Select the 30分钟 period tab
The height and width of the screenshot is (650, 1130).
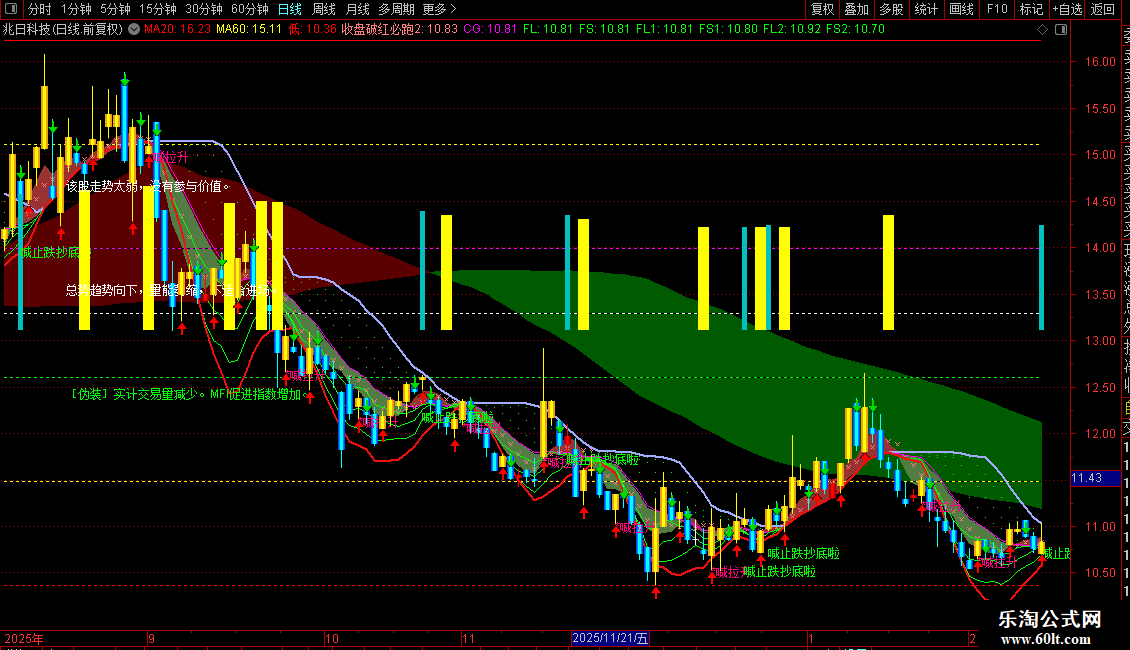[x=204, y=9]
